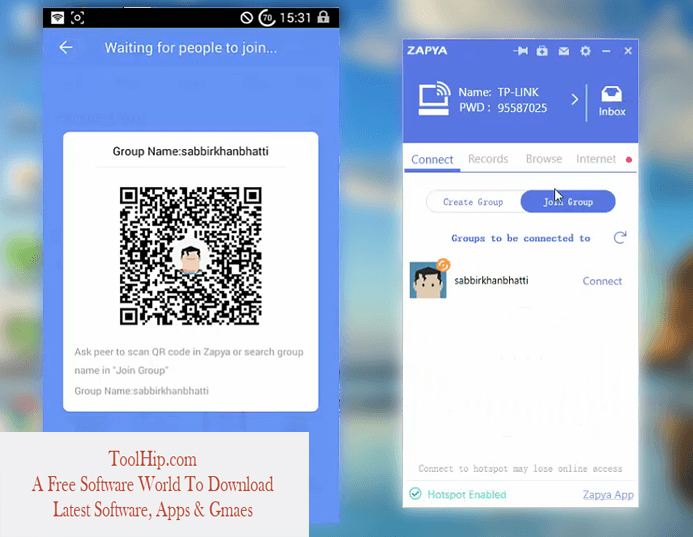Screen dimensions: 693x537
Task: Click phone status bar screenshot icon
Action: pos(77,18)
